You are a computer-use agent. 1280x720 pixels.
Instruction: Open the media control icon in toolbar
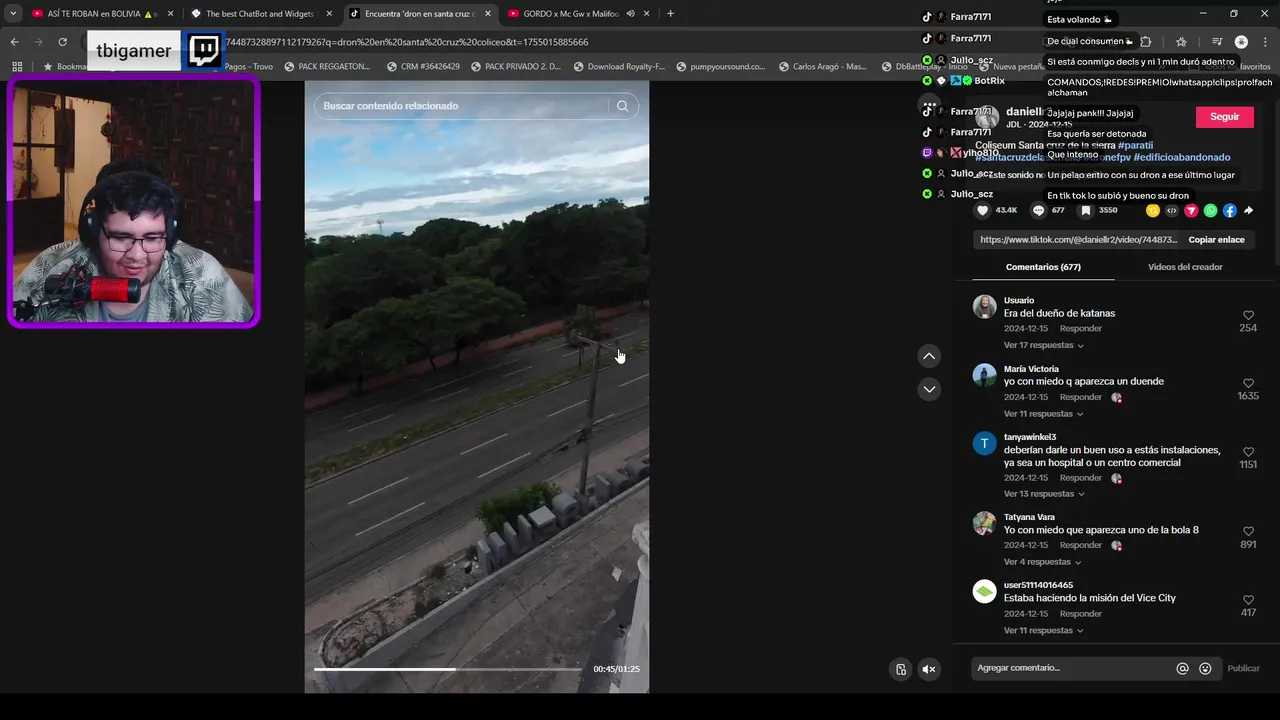(x=1217, y=42)
